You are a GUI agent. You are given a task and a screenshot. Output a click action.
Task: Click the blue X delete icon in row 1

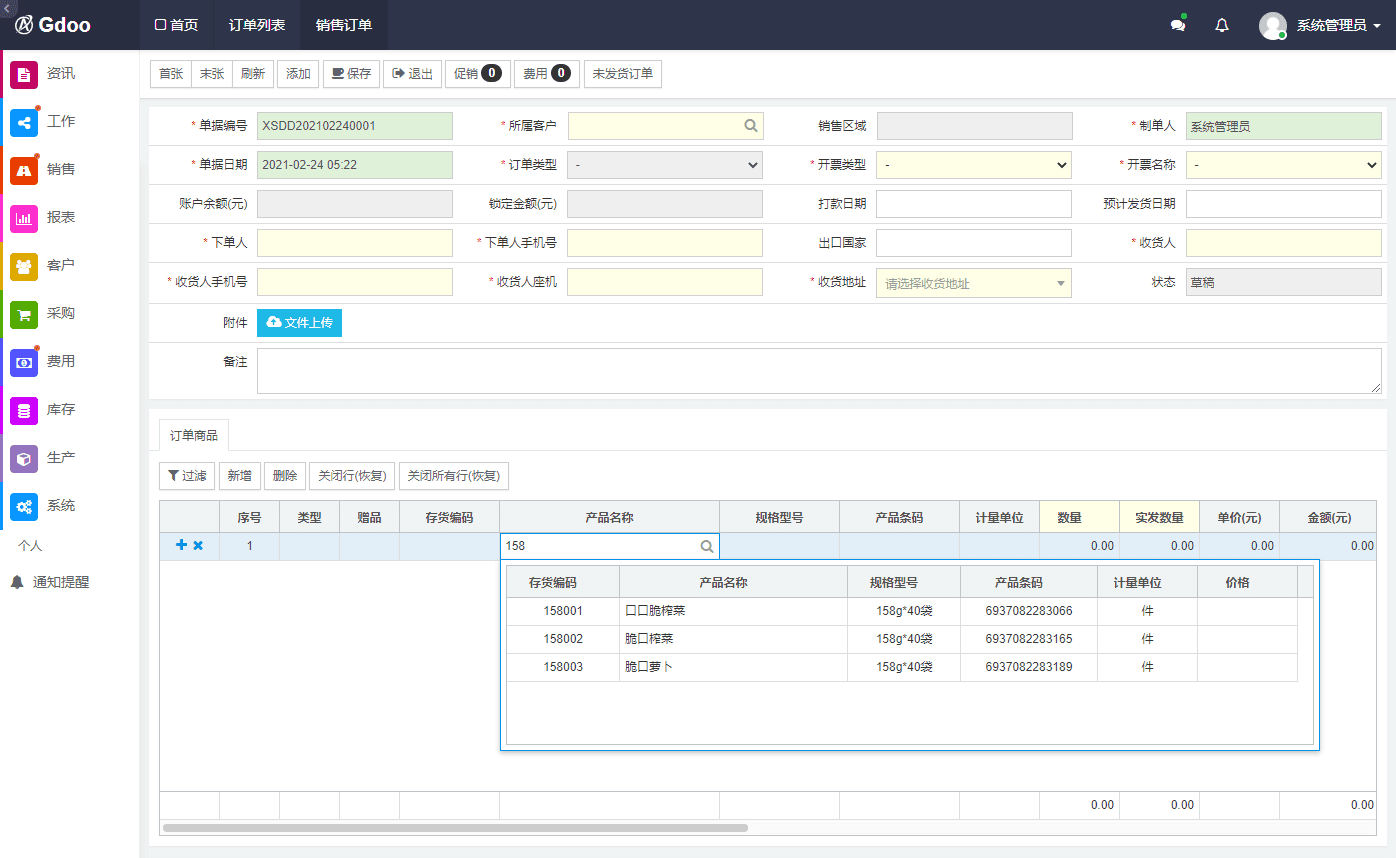pyautogui.click(x=198, y=545)
